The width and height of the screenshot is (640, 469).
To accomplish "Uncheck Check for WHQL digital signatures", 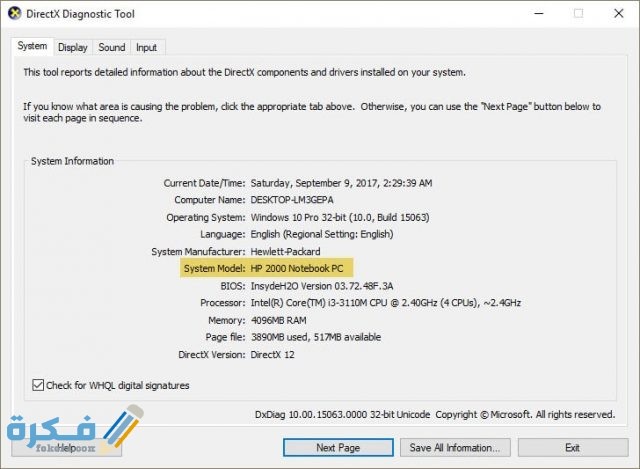I will click(39, 385).
